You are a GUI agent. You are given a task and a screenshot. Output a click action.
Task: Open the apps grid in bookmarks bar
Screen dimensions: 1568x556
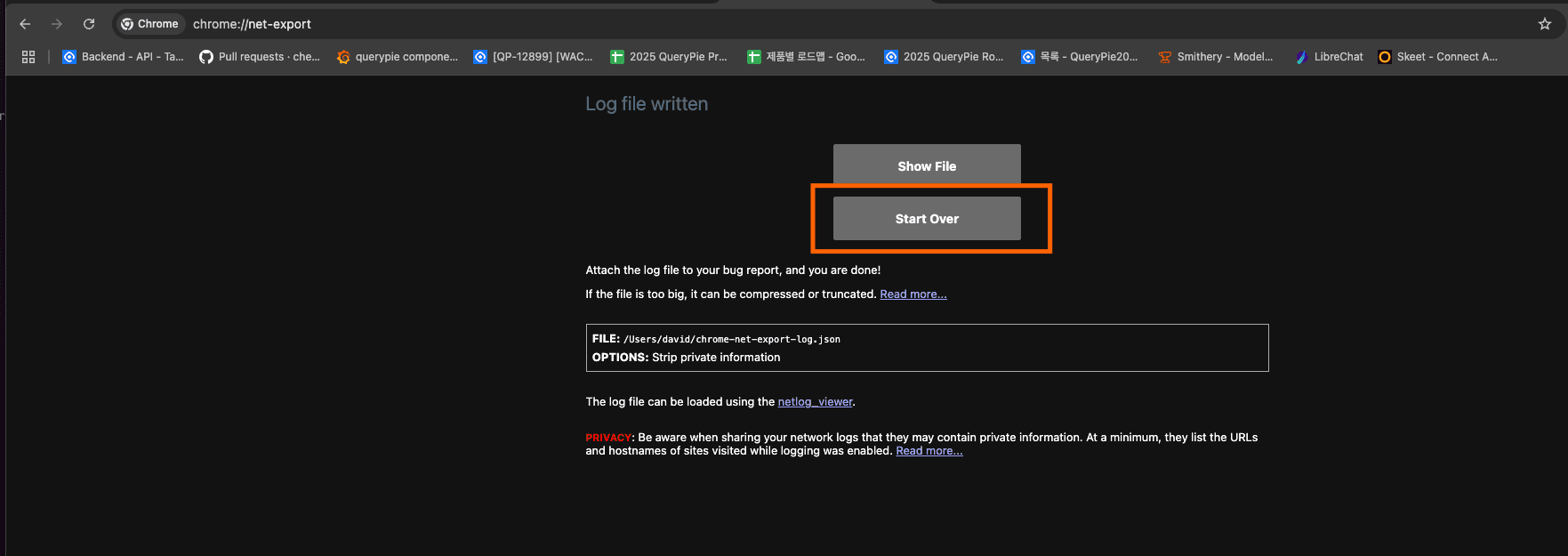[28, 57]
